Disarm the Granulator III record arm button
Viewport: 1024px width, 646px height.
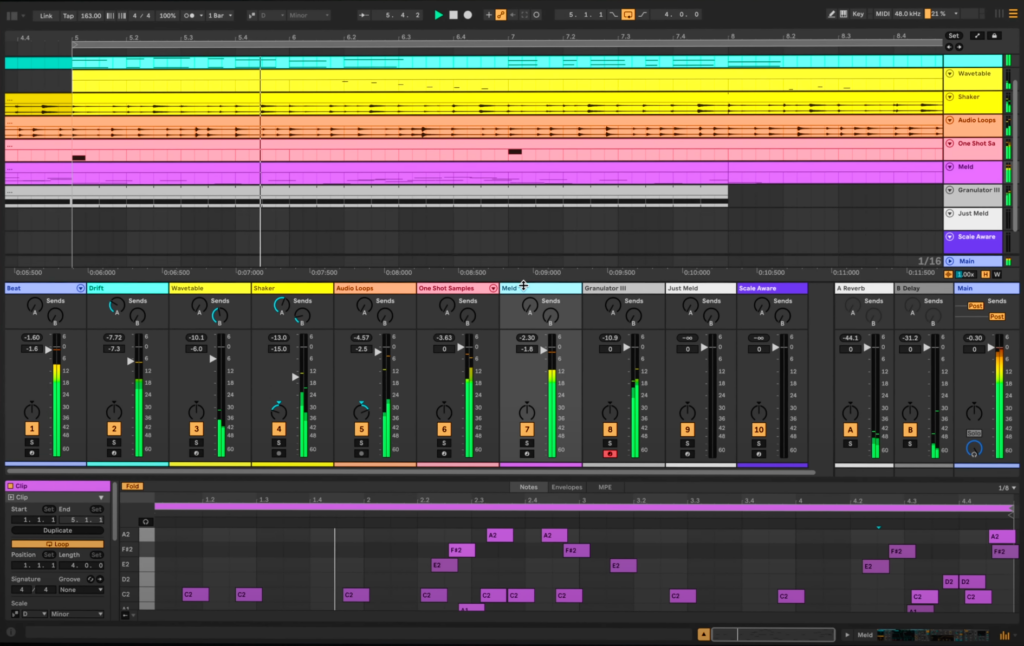610,453
